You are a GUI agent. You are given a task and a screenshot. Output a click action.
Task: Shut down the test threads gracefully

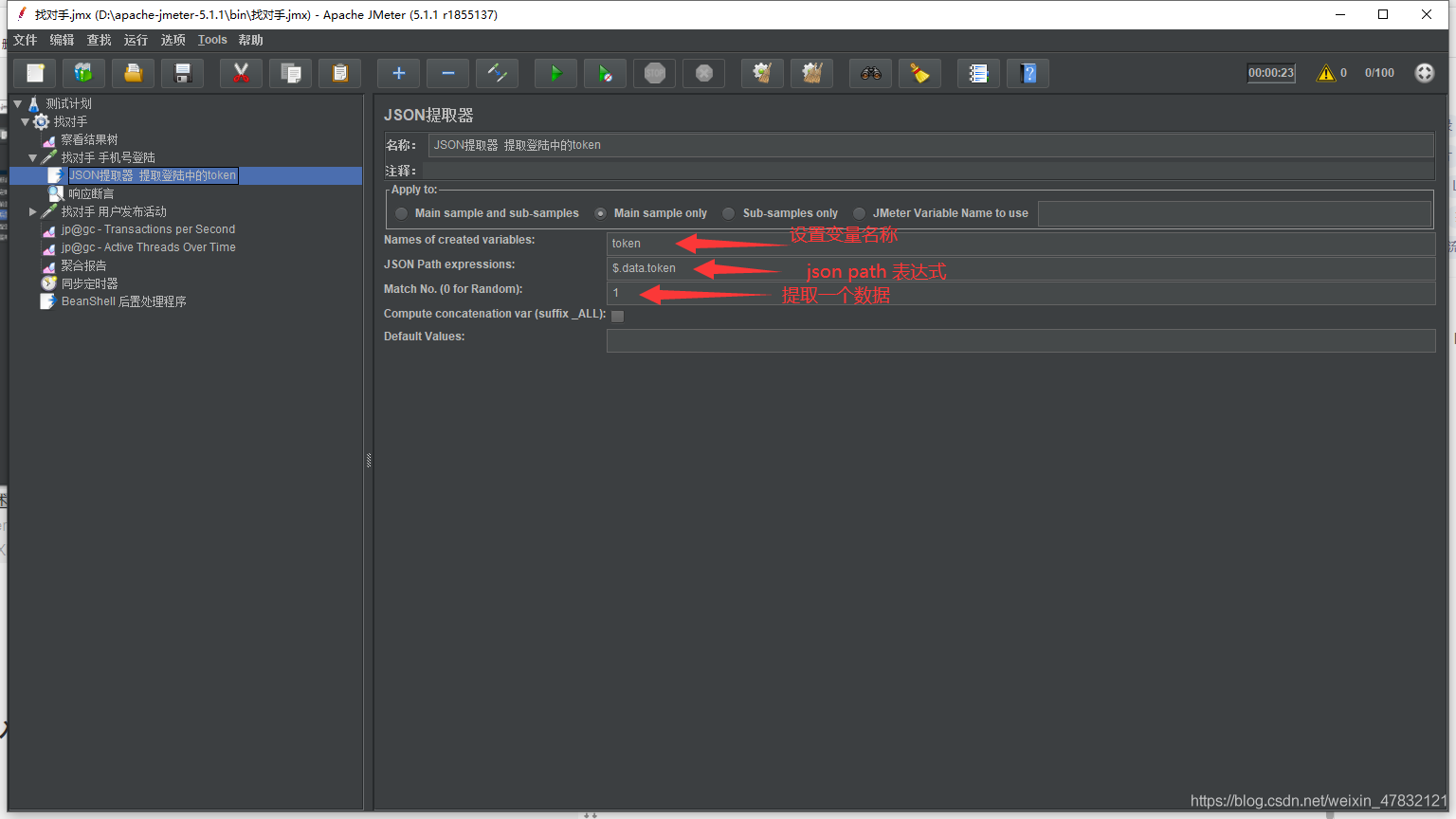[x=704, y=73]
